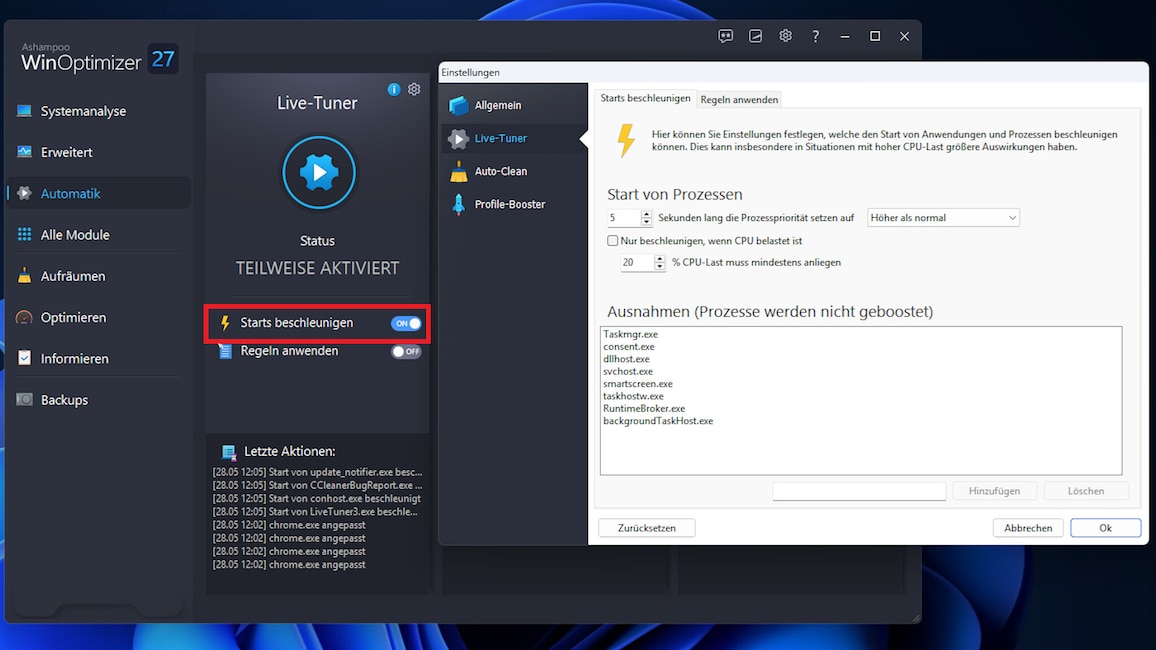Switch to Regeln anwenden tab
This screenshot has height=650, width=1156.
point(739,99)
